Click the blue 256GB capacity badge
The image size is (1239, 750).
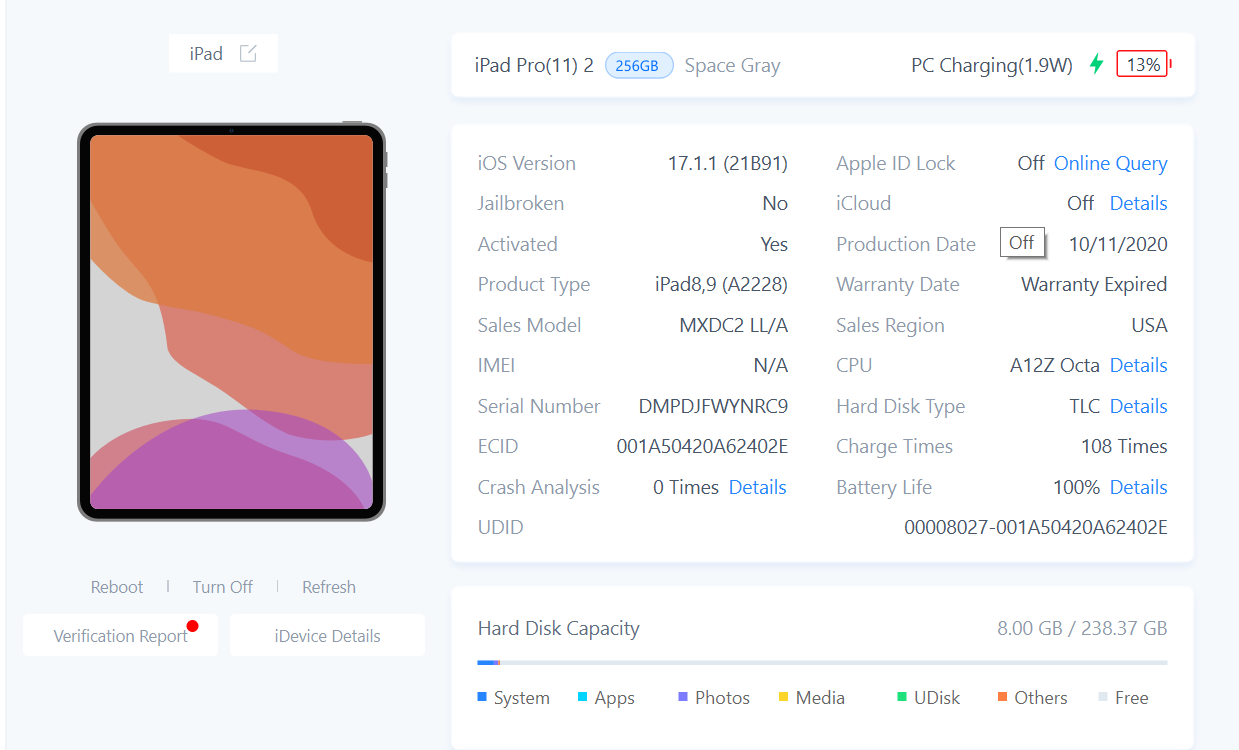point(639,64)
